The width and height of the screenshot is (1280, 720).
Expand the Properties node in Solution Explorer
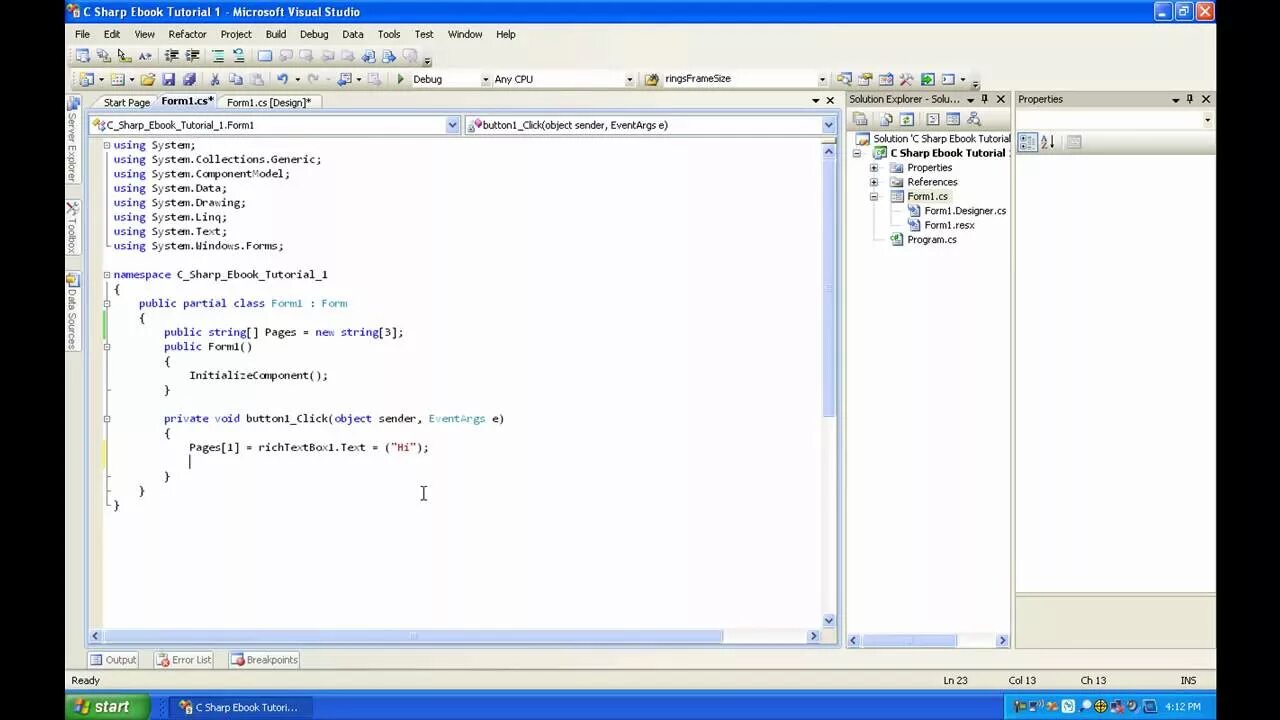(874, 168)
